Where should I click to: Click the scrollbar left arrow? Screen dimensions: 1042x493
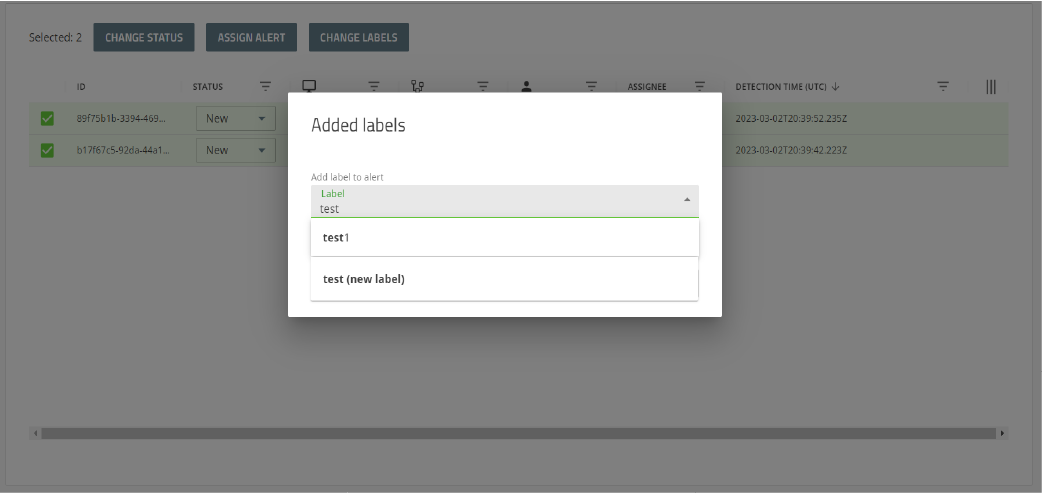click(35, 433)
